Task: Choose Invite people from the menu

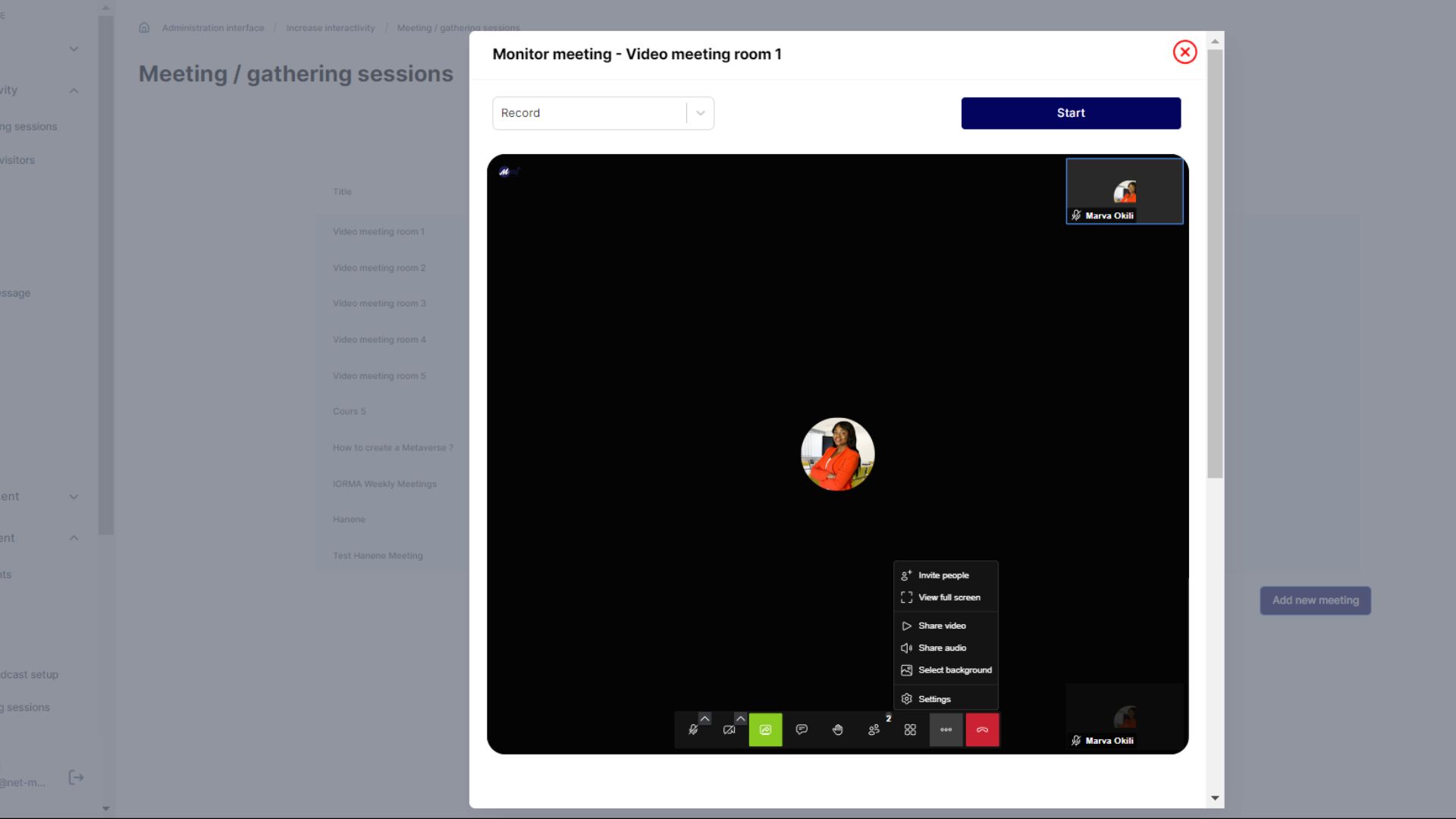Action: [x=946, y=576]
